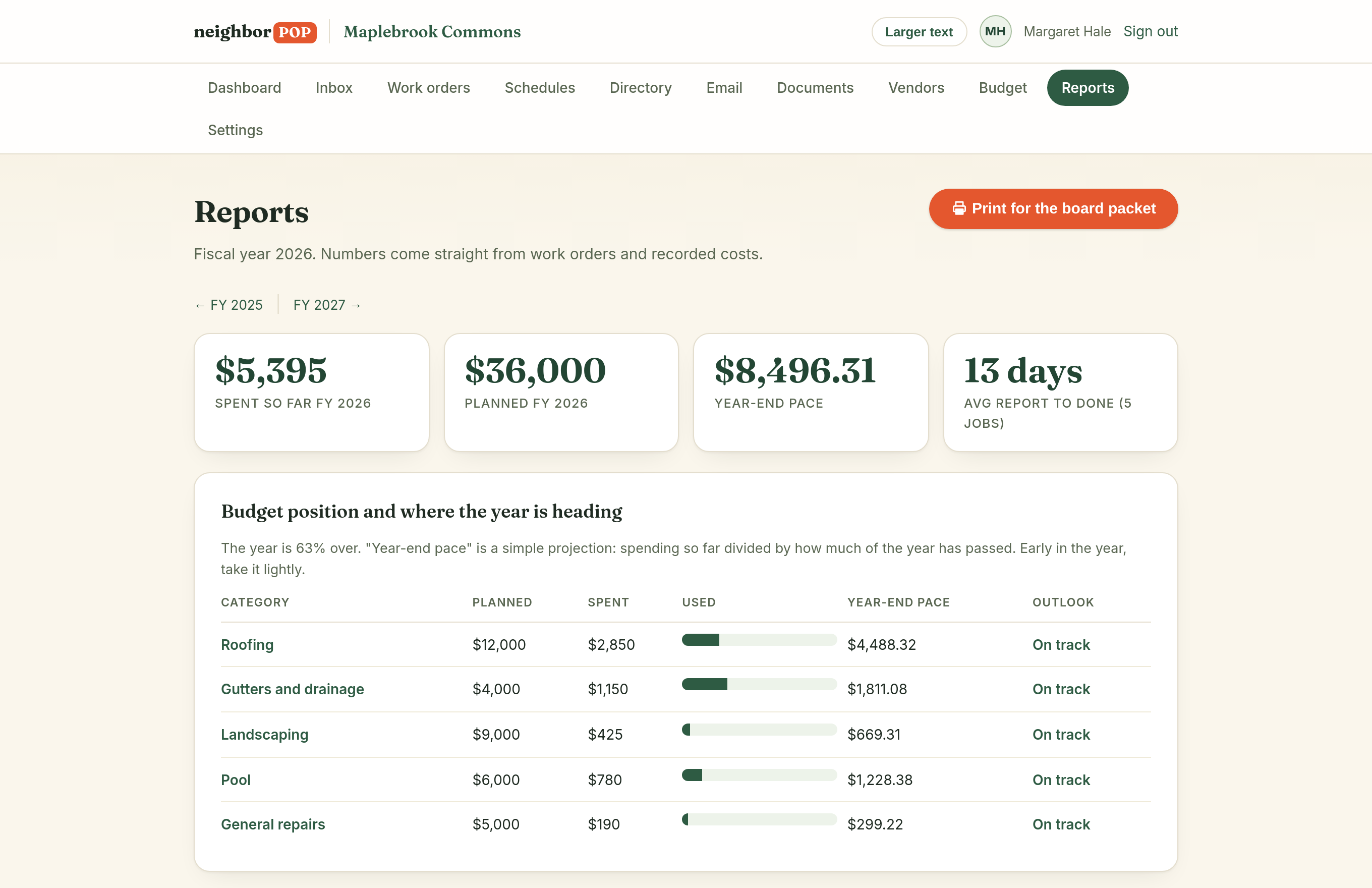The width and height of the screenshot is (1372, 888).
Task: Click the General repairs used bar
Action: [759, 819]
